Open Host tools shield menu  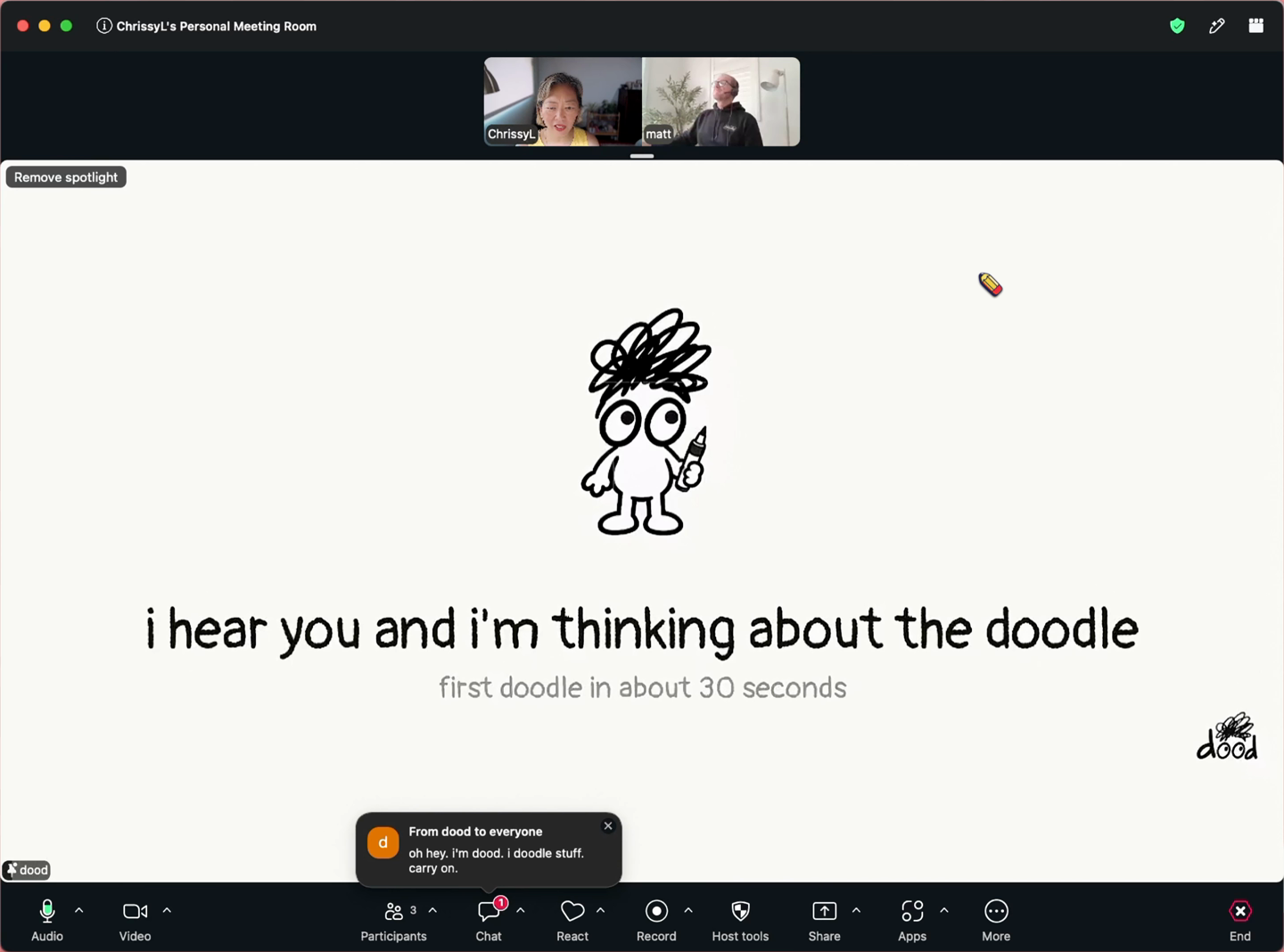pos(740,920)
